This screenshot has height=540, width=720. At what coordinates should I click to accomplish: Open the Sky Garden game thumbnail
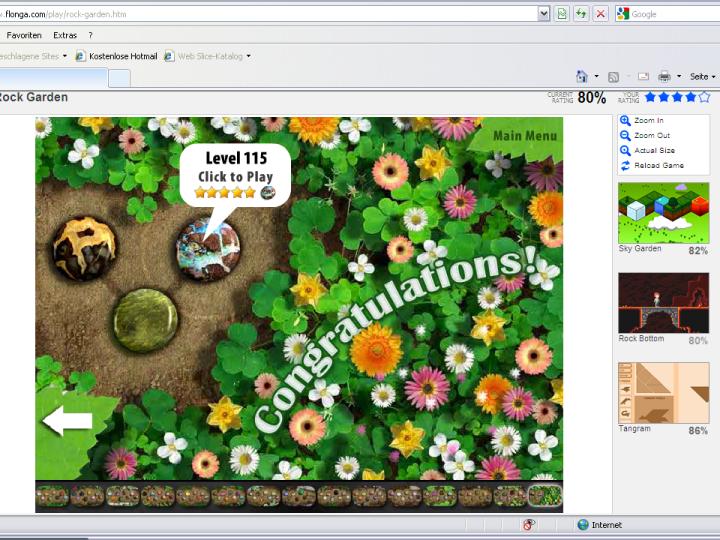click(x=663, y=212)
